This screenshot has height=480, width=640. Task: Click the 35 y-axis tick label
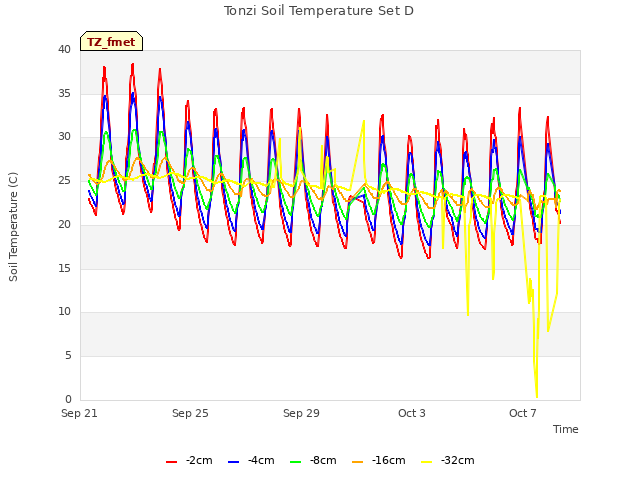pyautogui.click(x=64, y=93)
